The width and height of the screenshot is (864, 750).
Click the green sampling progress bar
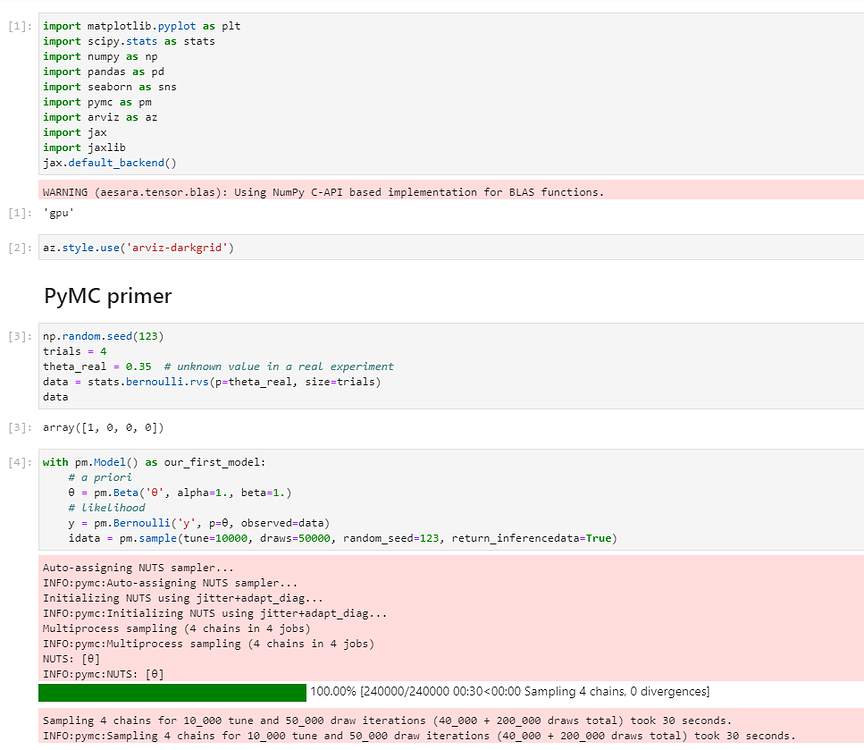(x=172, y=692)
